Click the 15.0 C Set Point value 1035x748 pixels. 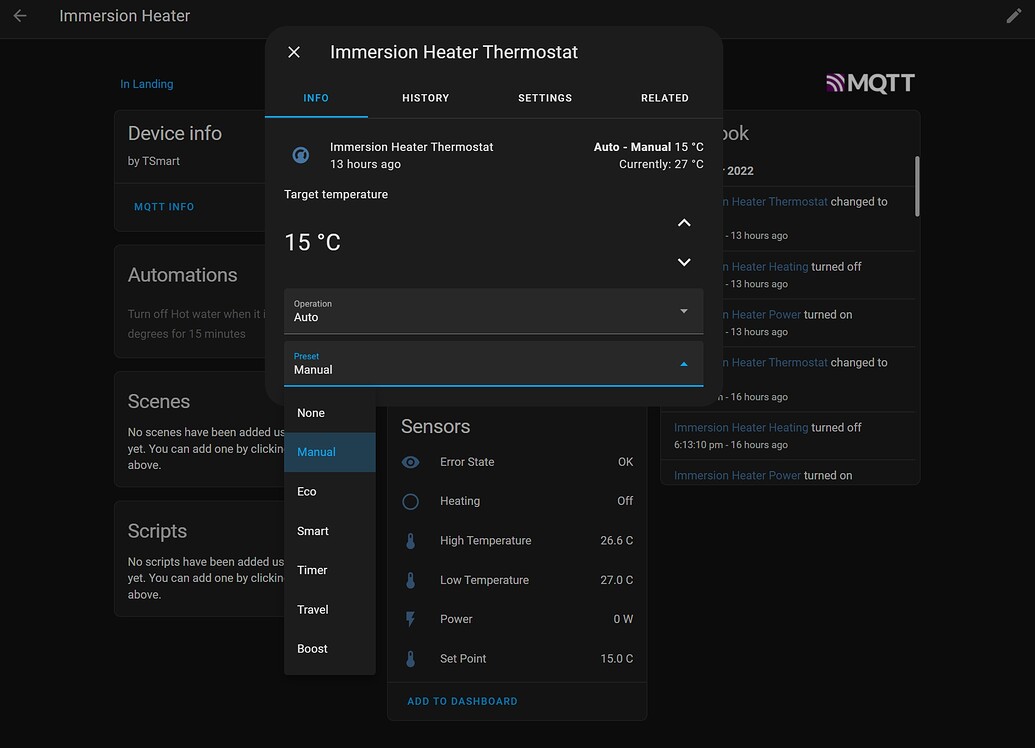pos(617,659)
